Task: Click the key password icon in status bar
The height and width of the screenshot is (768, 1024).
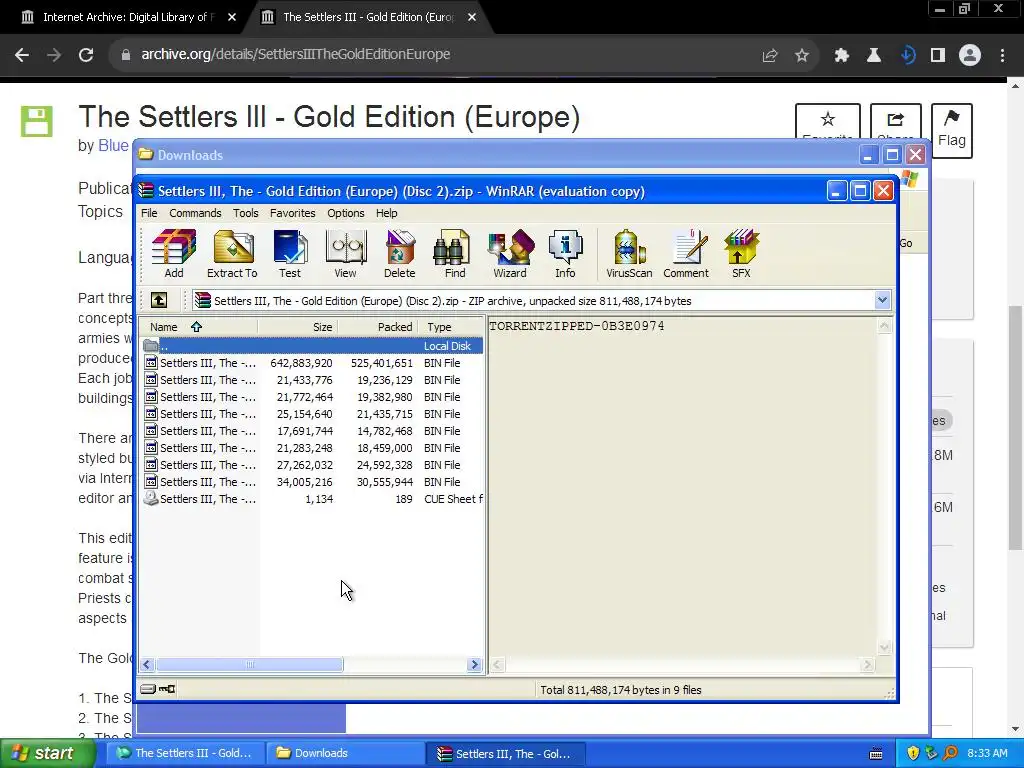Action: pos(167,689)
